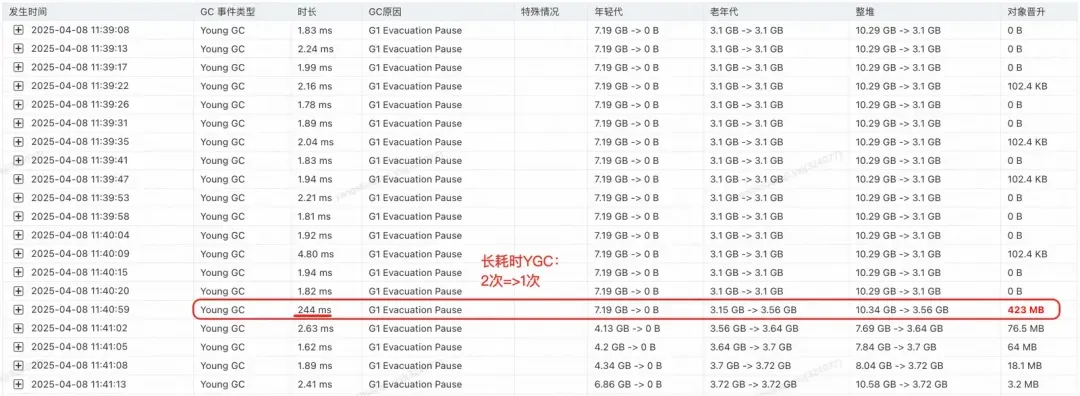Select the 64 MB promotion value
1080x396 pixels.
pos(1022,347)
